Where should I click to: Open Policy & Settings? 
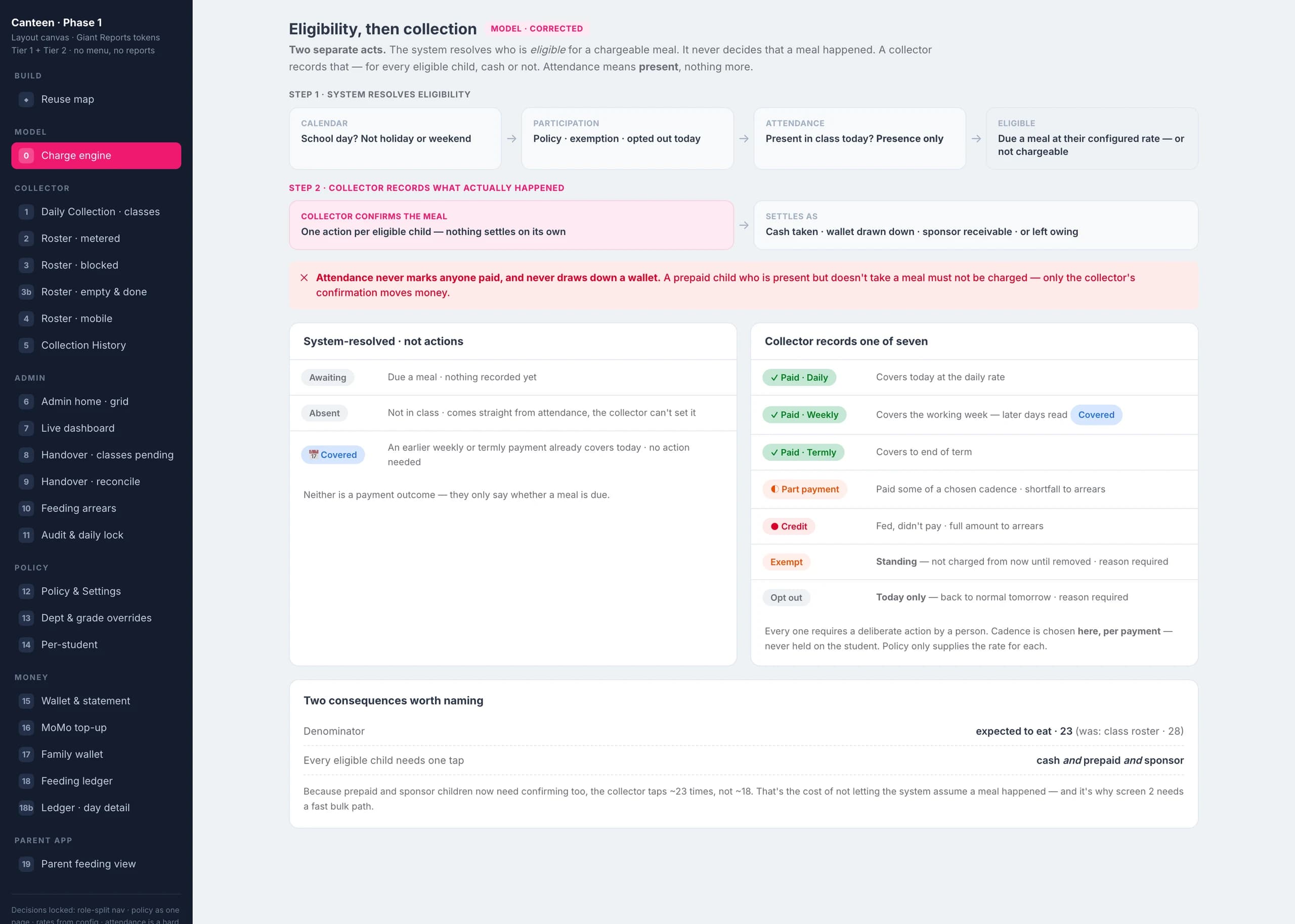click(96, 592)
